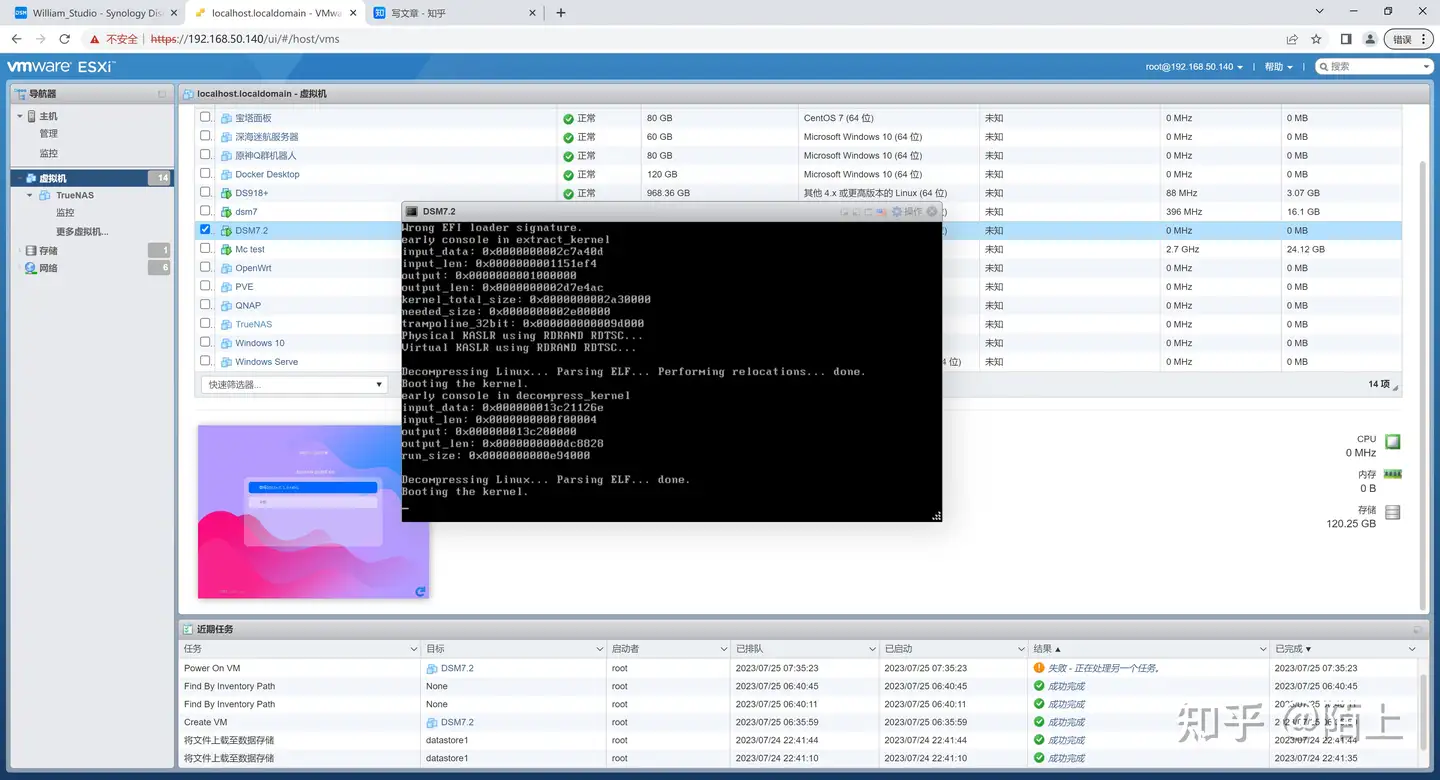The image size is (1440, 780).
Task: Open the DSM7.2 virtual machine link
Action: tap(252, 231)
